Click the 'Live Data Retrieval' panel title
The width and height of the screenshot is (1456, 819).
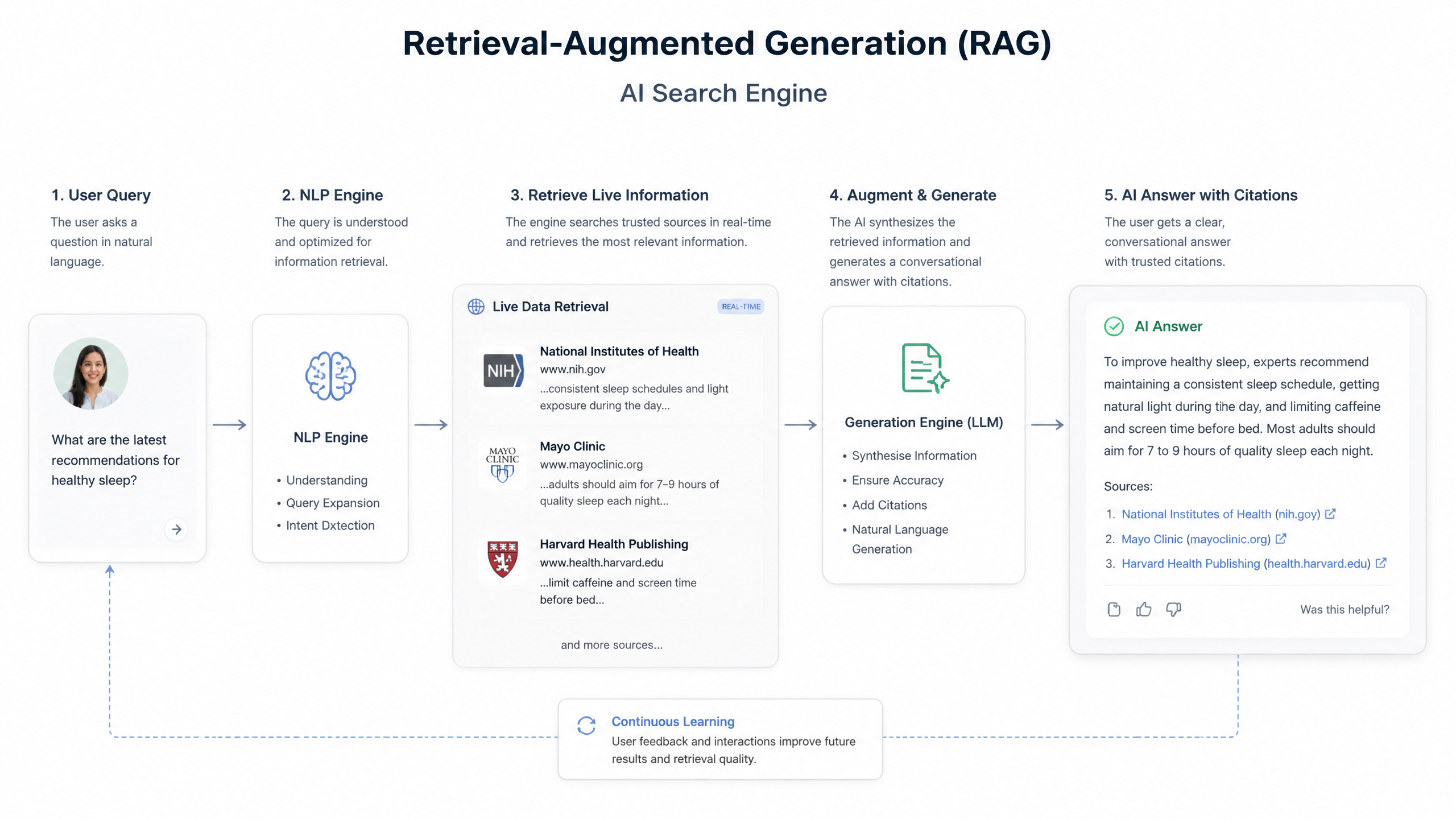[x=550, y=307]
